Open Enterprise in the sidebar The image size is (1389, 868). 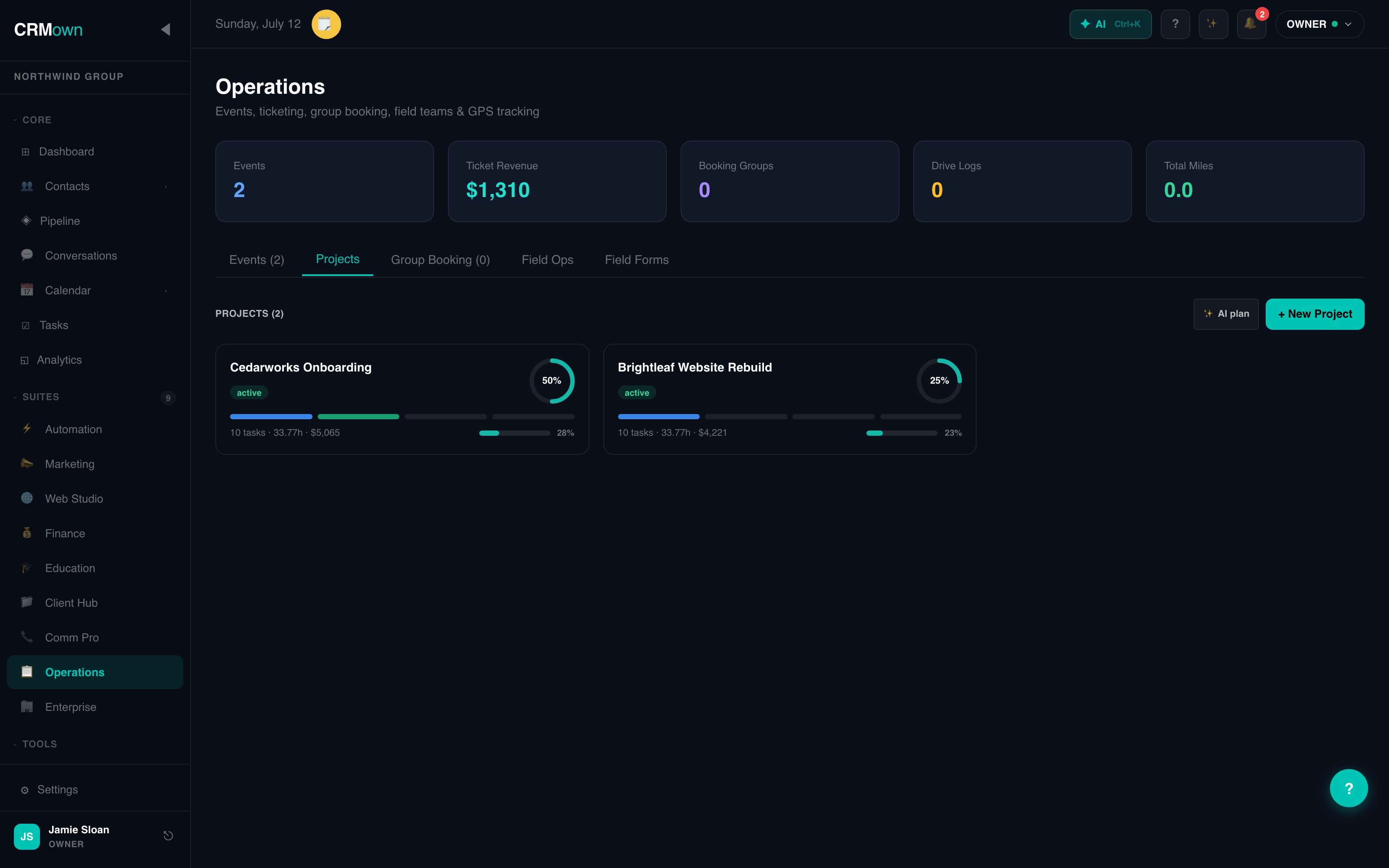click(95, 707)
